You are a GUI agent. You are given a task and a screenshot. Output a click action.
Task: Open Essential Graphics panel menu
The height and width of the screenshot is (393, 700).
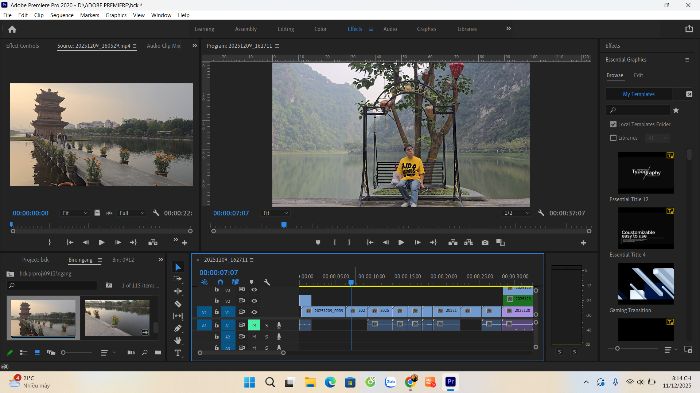[x=687, y=59]
